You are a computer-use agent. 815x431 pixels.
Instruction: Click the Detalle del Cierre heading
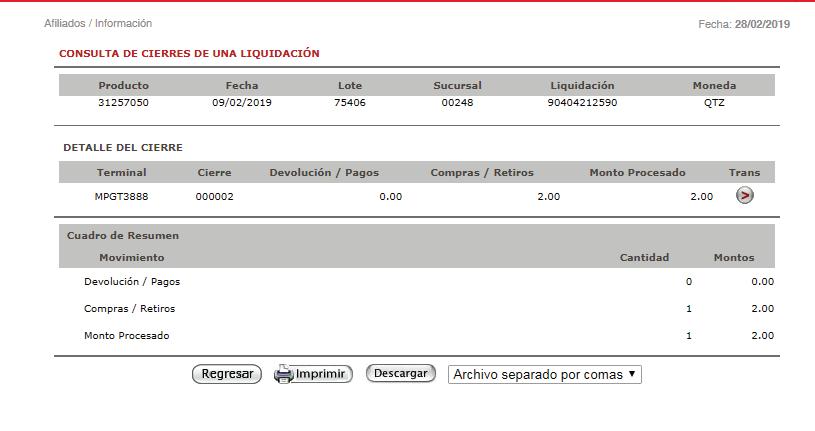[123, 147]
